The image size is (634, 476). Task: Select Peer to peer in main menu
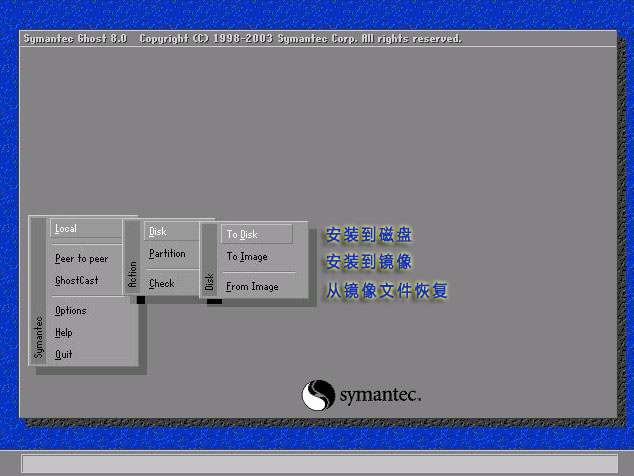coord(81,258)
